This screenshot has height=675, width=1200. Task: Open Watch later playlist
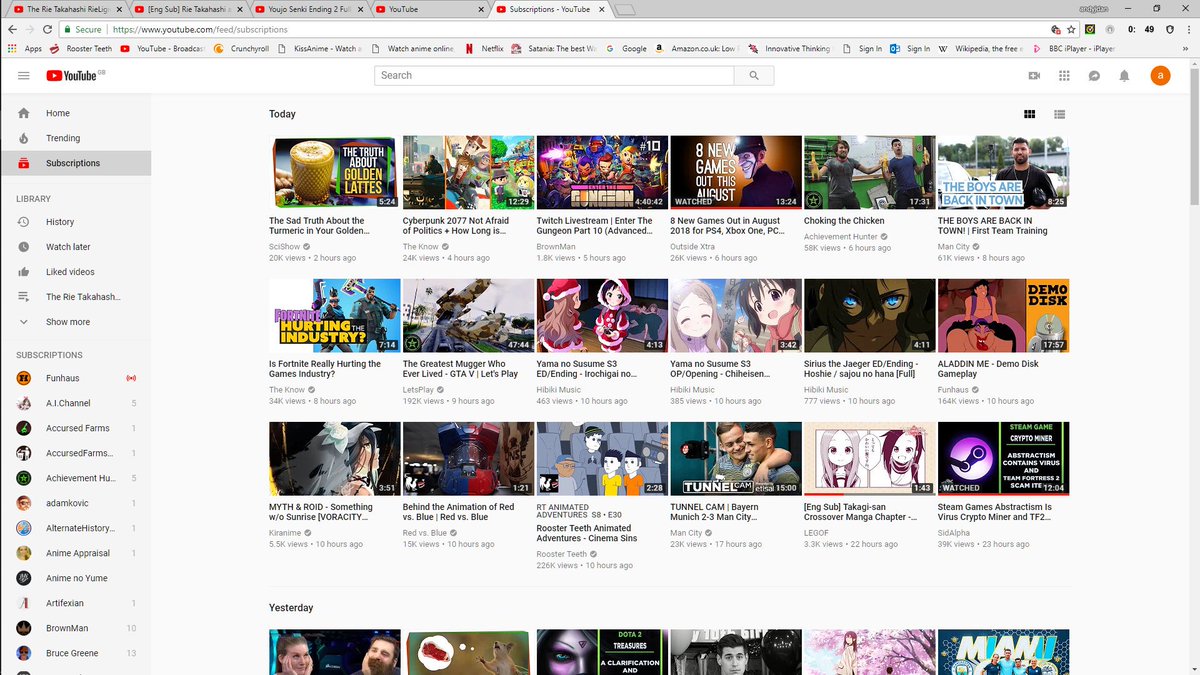(x=75, y=247)
